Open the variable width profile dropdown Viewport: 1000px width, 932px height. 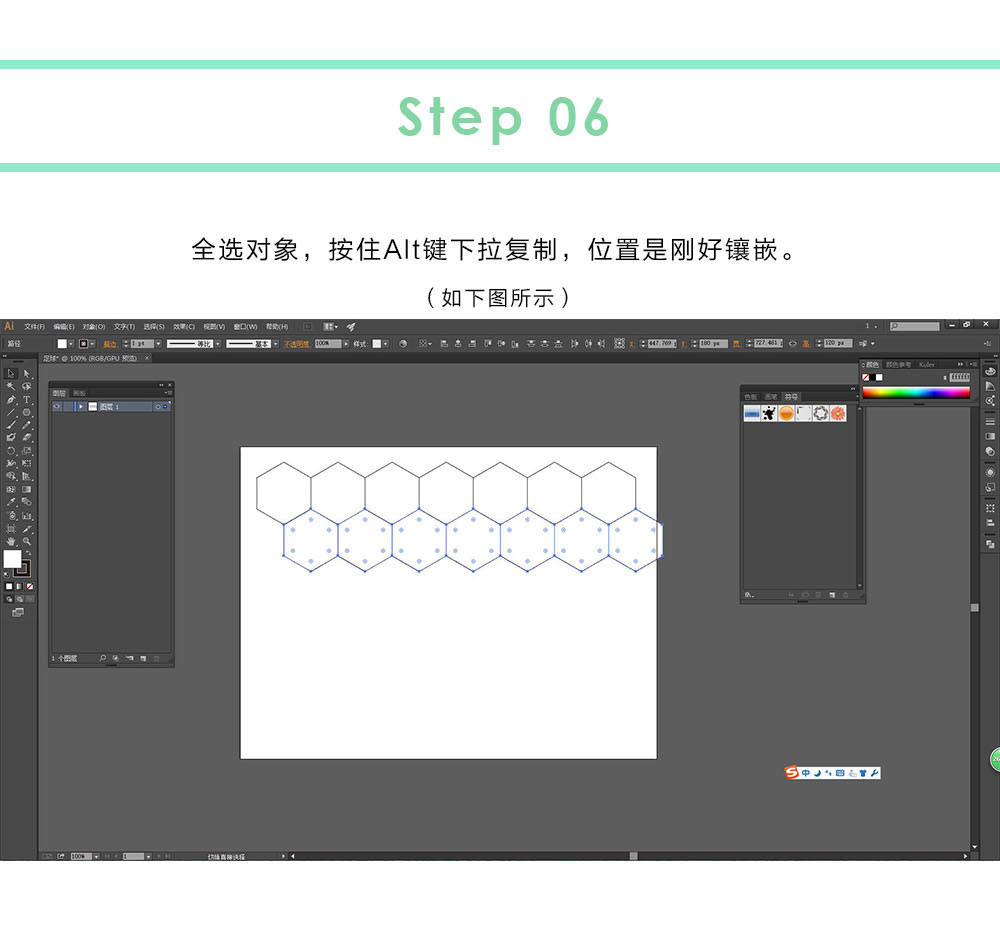[217, 344]
